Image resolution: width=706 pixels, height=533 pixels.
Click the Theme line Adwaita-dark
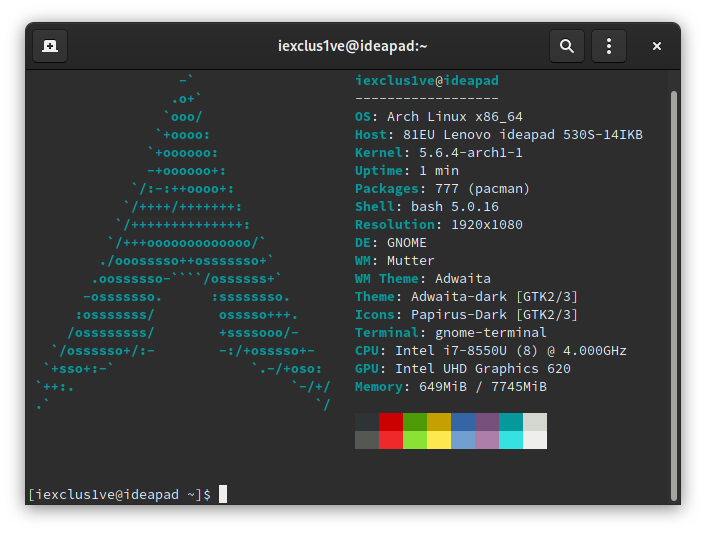click(x=466, y=297)
